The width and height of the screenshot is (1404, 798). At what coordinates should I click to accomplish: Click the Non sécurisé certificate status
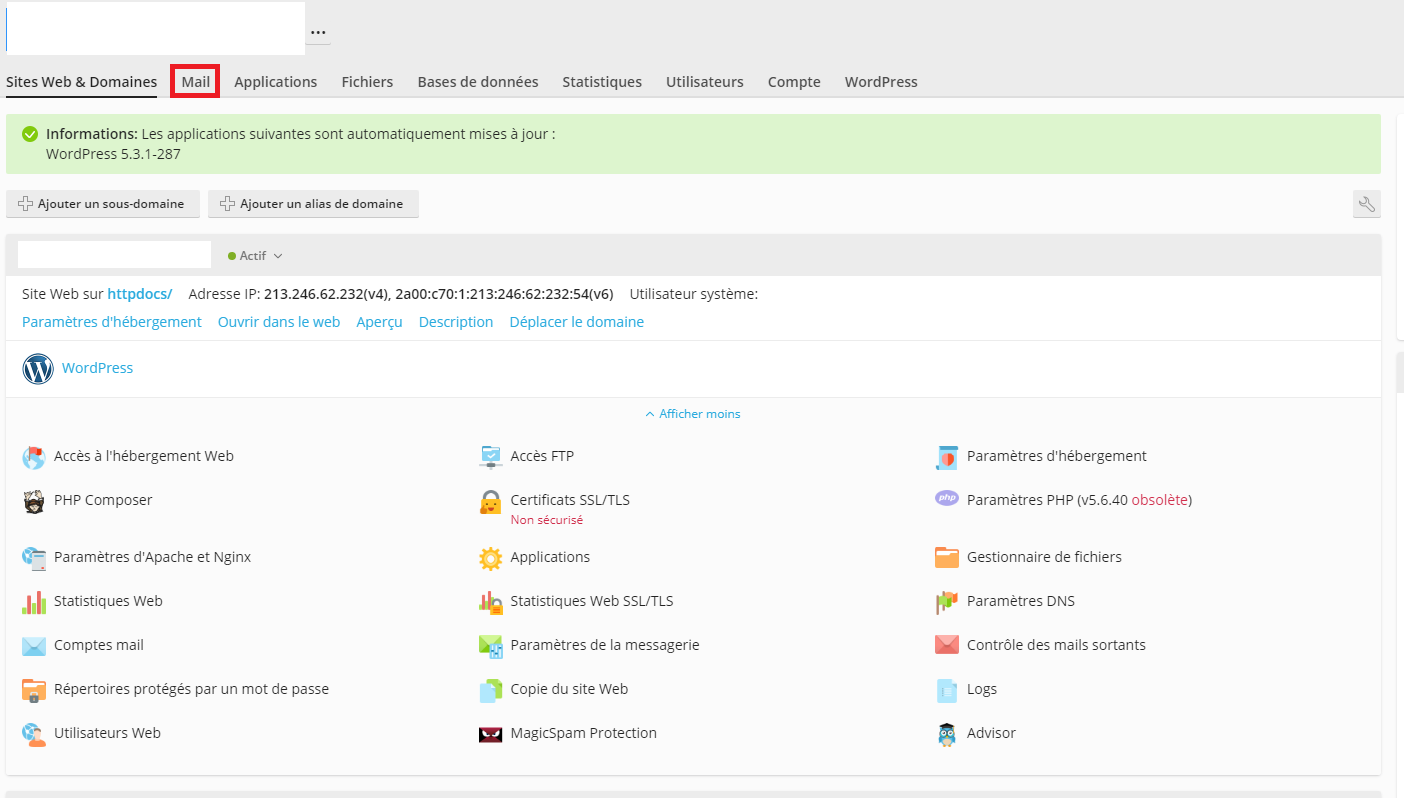pyautogui.click(x=547, y=520)
